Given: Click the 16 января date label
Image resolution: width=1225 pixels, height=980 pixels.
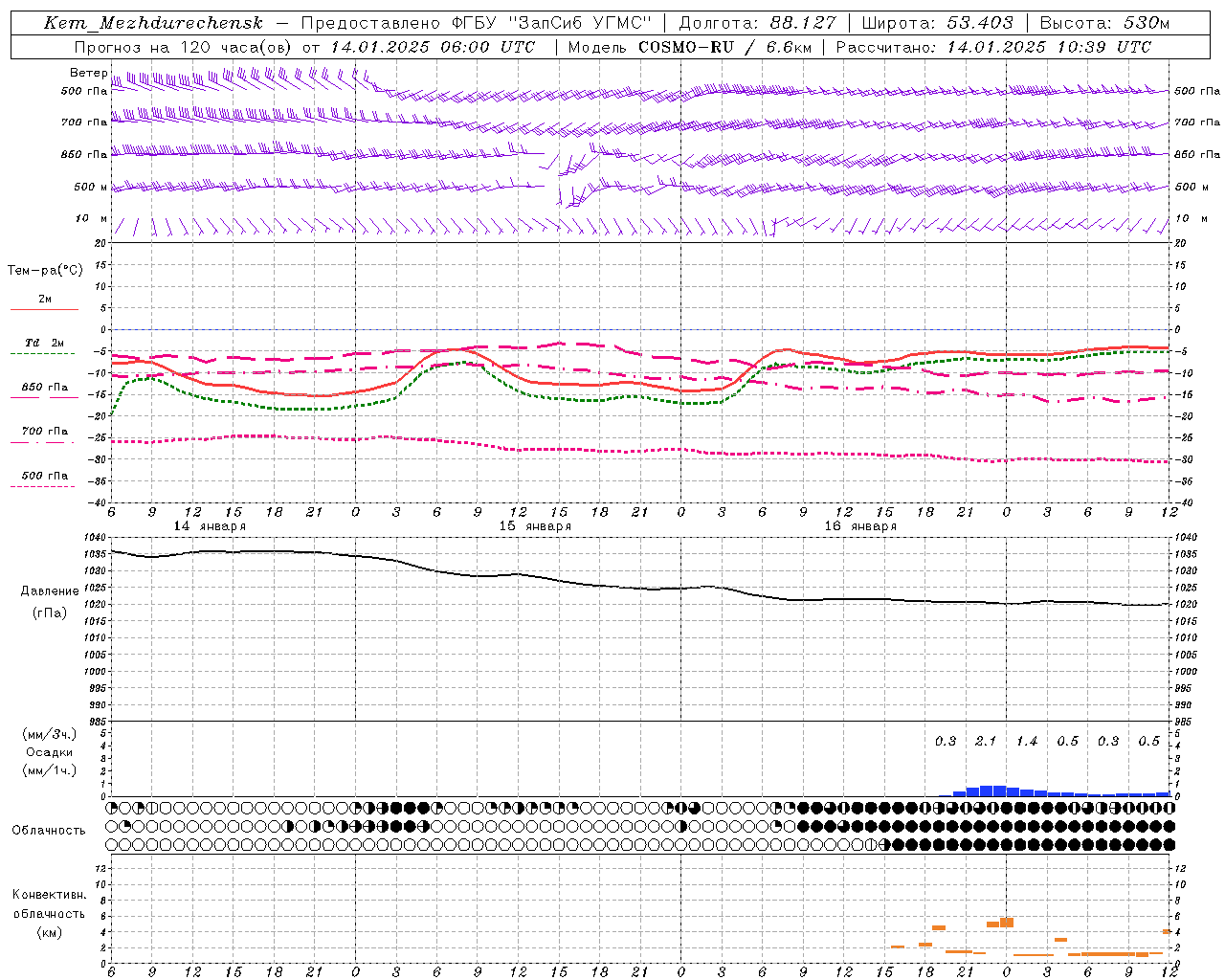Looking at the screenshot, I should (859, 526).
